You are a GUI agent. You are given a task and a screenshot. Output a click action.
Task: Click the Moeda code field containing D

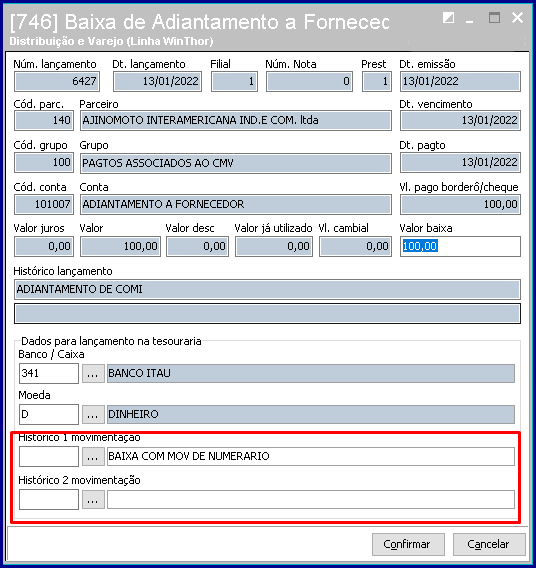[x=49, y=414]
